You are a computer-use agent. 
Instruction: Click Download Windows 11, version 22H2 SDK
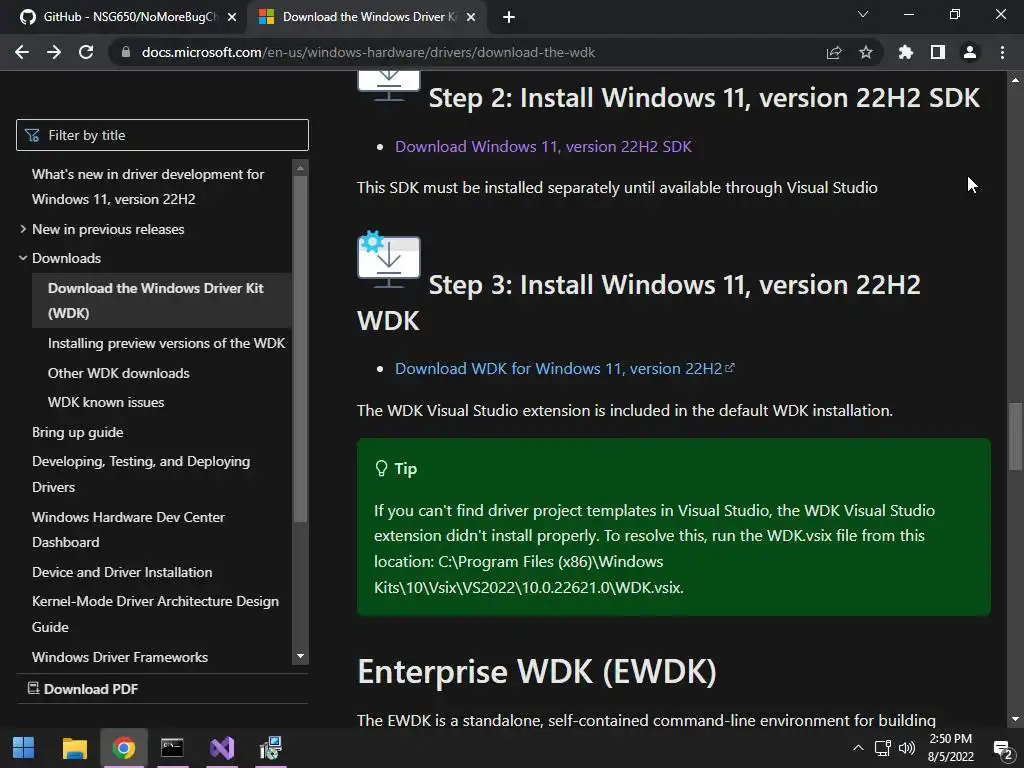tap(543, 146)
